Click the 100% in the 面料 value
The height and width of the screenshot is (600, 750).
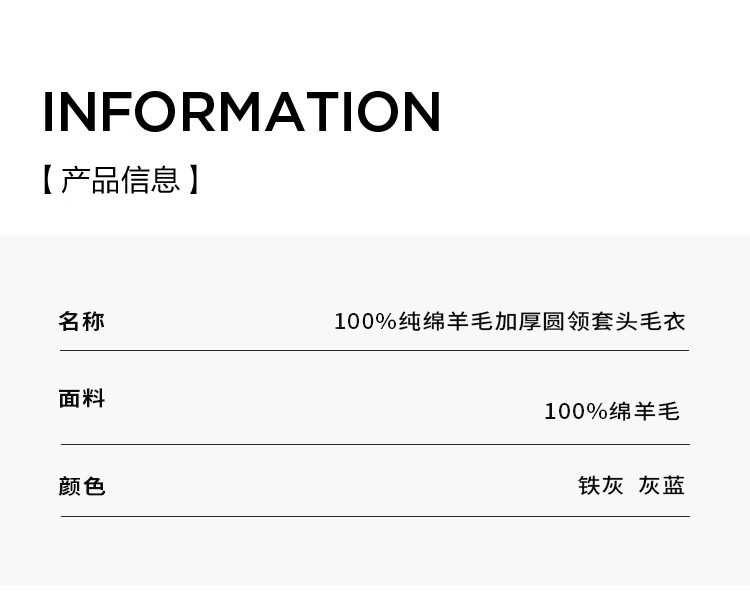pyautogui.click(x=575, y=411)
